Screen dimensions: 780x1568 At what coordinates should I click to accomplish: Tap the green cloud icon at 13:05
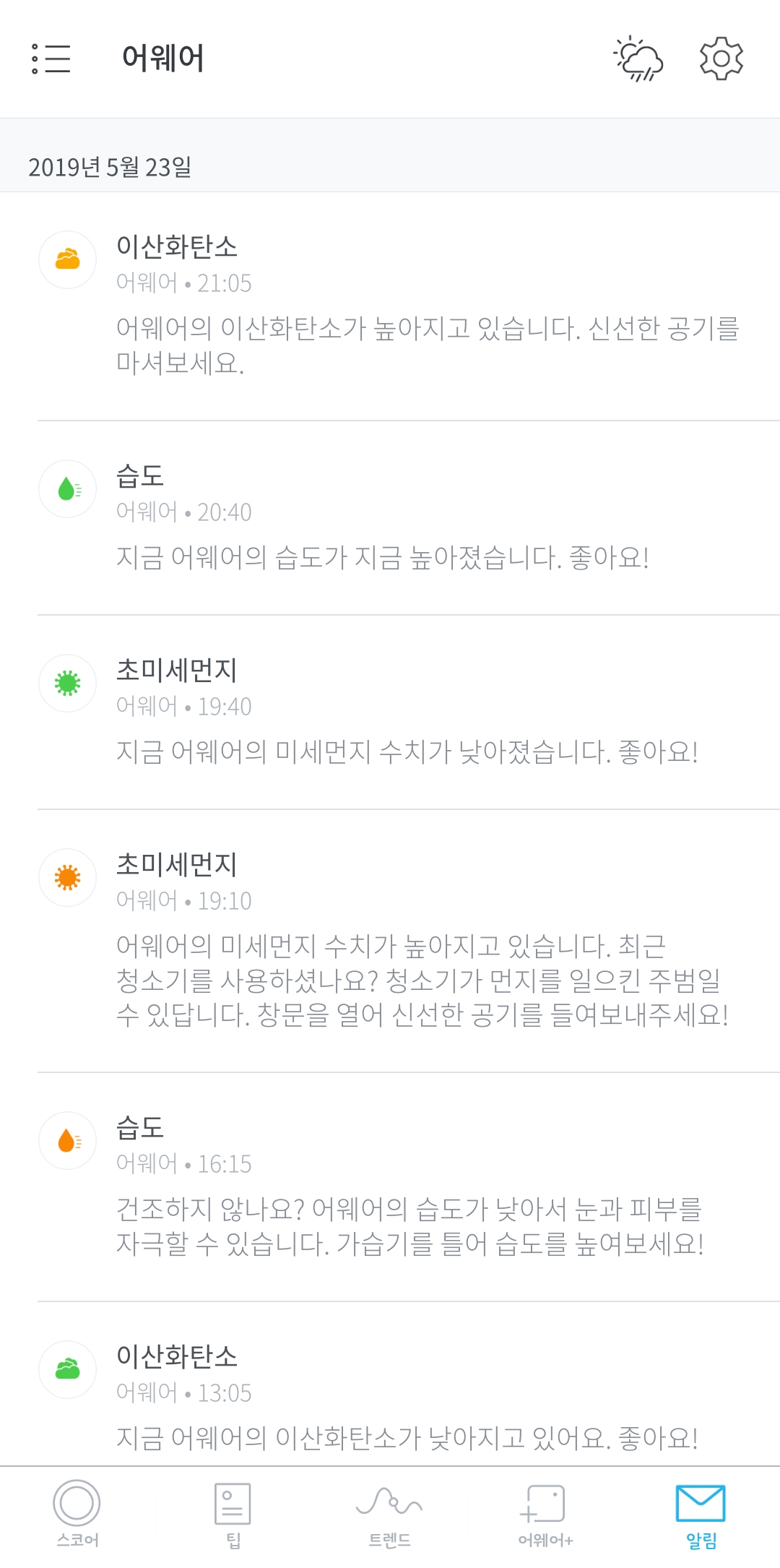(x=67, y=1369)
